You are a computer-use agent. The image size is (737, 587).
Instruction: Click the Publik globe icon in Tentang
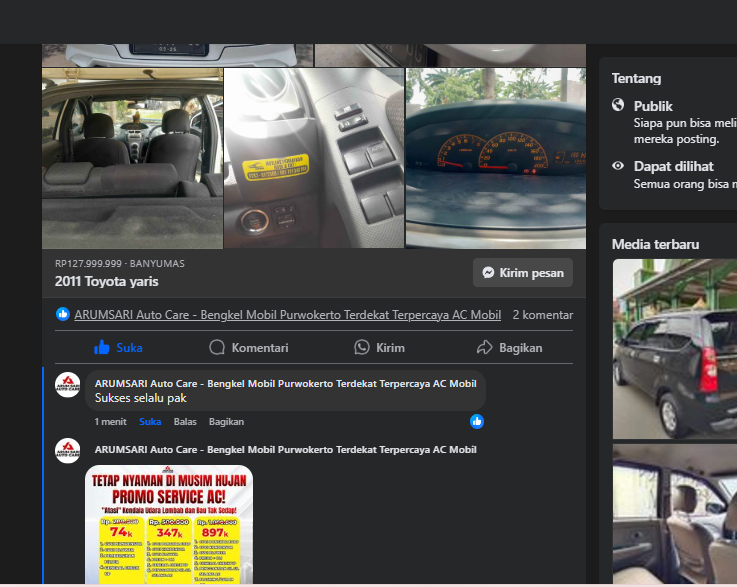pos(618,105)
